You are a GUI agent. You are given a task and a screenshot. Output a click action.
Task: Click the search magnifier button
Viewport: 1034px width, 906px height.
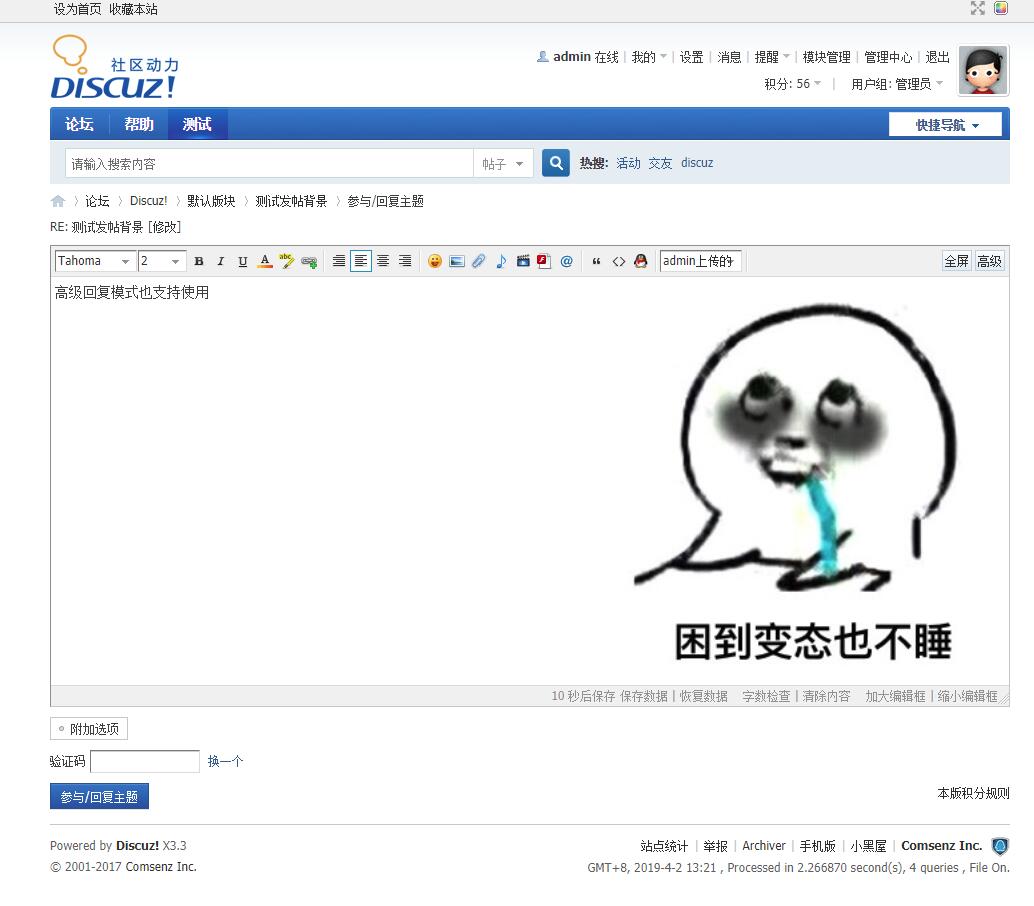556,163
